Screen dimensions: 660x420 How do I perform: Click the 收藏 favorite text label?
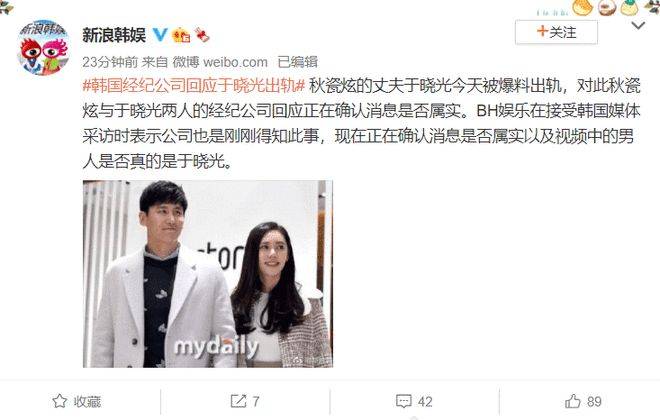pyautogui.click(x=87, y=401)
